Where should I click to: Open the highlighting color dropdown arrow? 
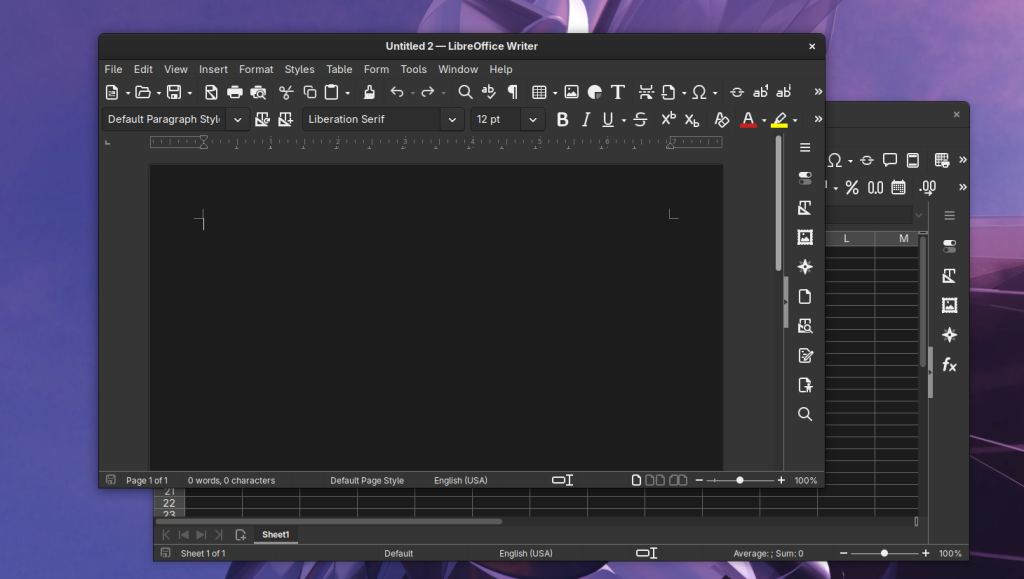[795, 120]
